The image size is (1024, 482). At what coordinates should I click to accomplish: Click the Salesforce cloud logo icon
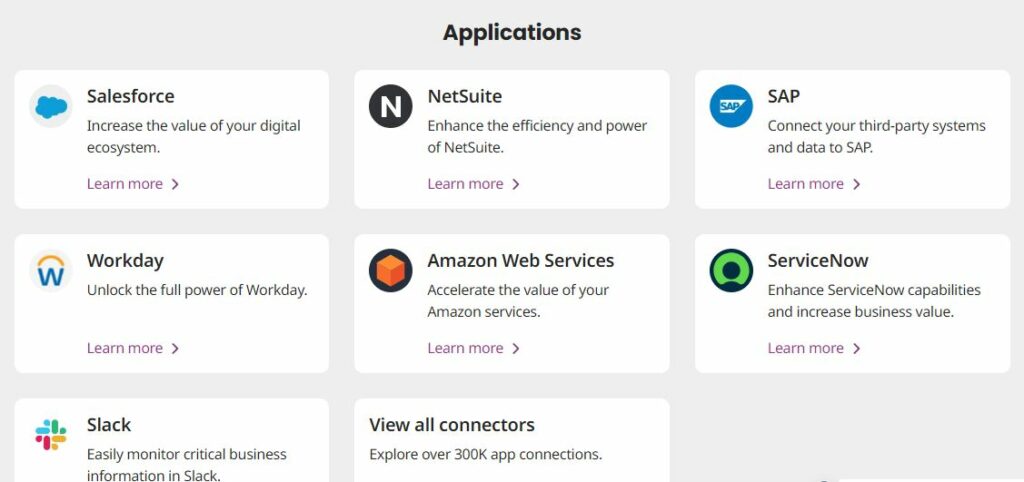click(x=51, y=106)
